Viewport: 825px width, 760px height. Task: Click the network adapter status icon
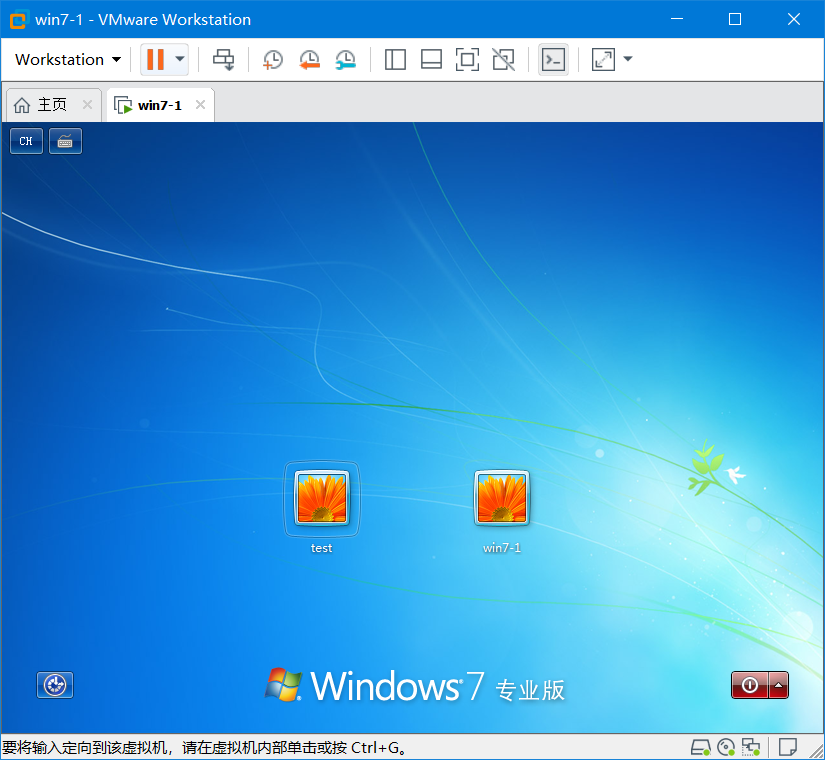751,747
